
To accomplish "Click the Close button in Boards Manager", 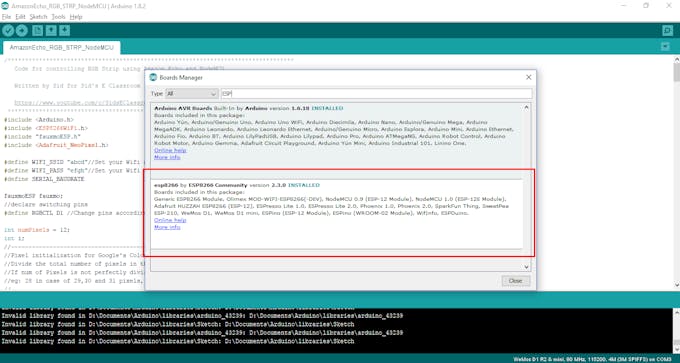I will point(516,281).
